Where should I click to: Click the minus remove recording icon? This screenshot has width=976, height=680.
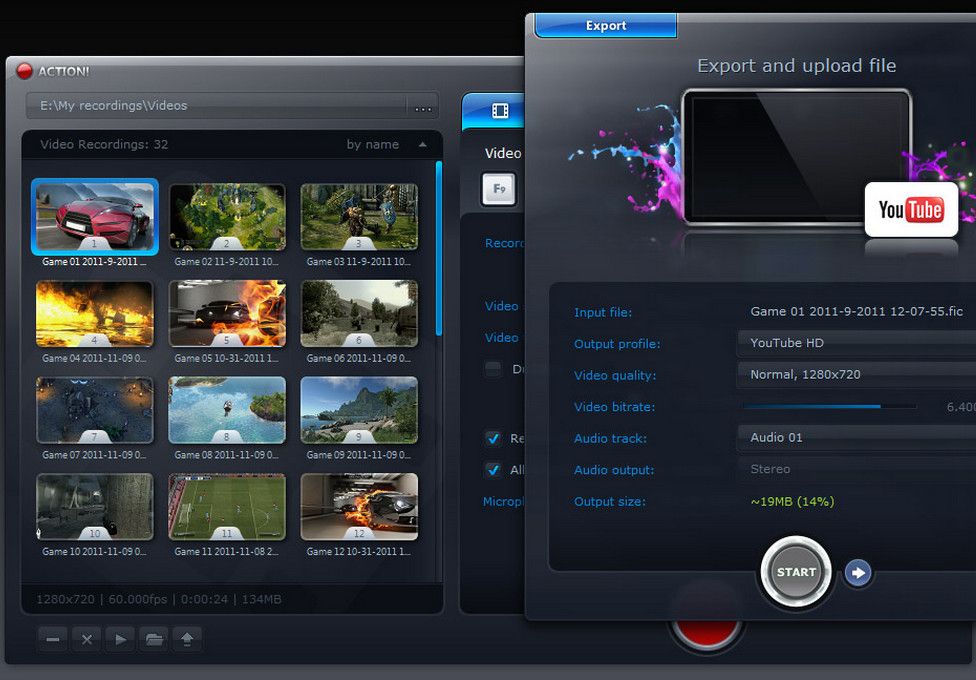tap(53, 639)
